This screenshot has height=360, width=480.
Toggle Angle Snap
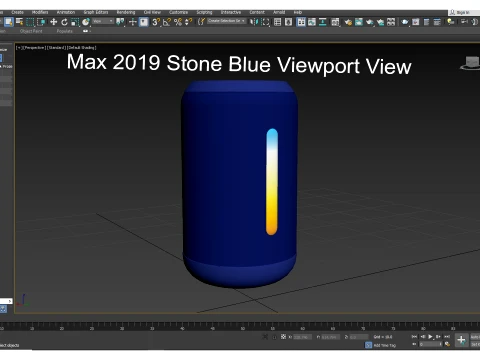tap(167, 22)
